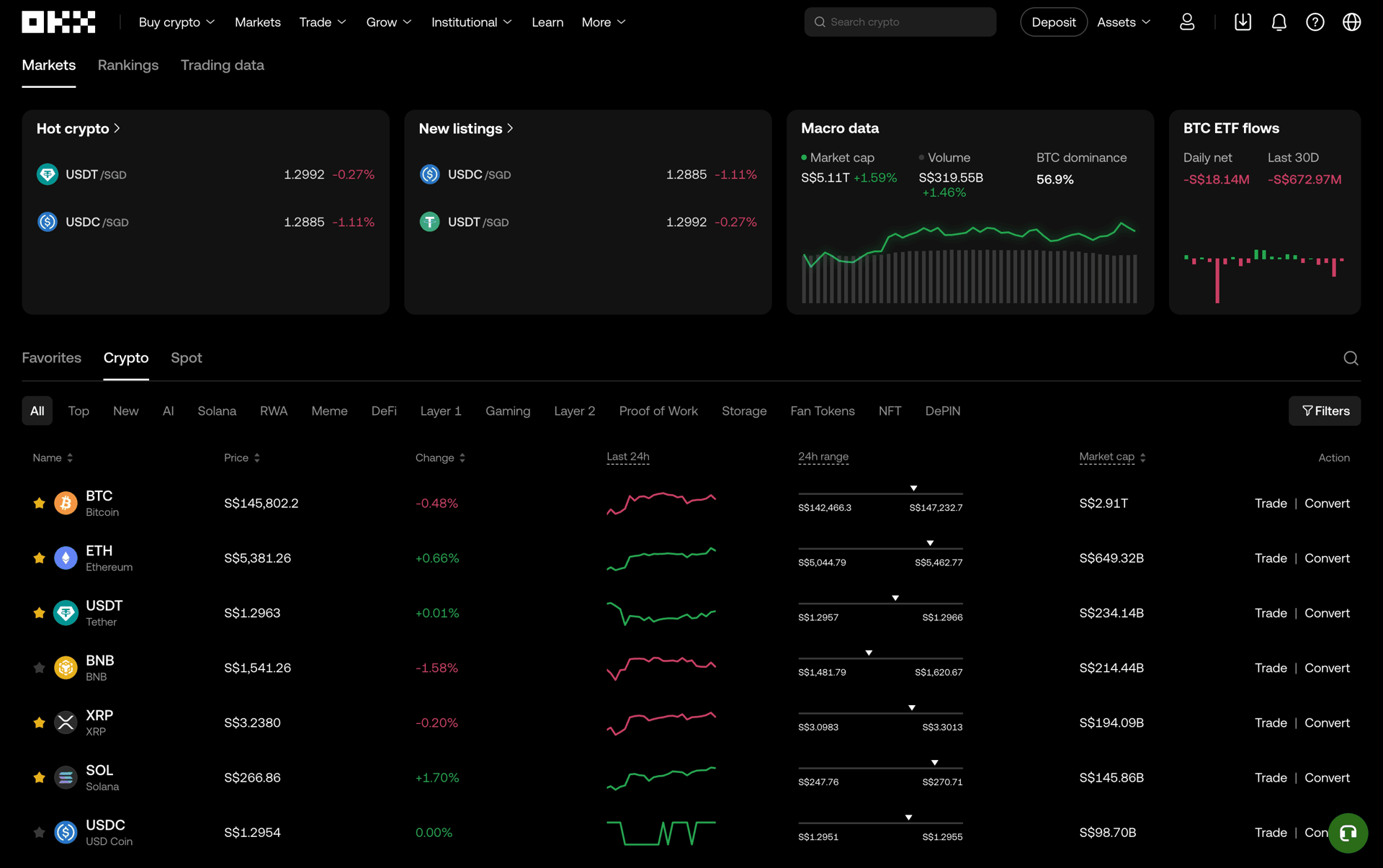The height and width of the screenshot is (868, 1383).
Task: Toggle the XRP favorite star
Action: click(39, 722)
